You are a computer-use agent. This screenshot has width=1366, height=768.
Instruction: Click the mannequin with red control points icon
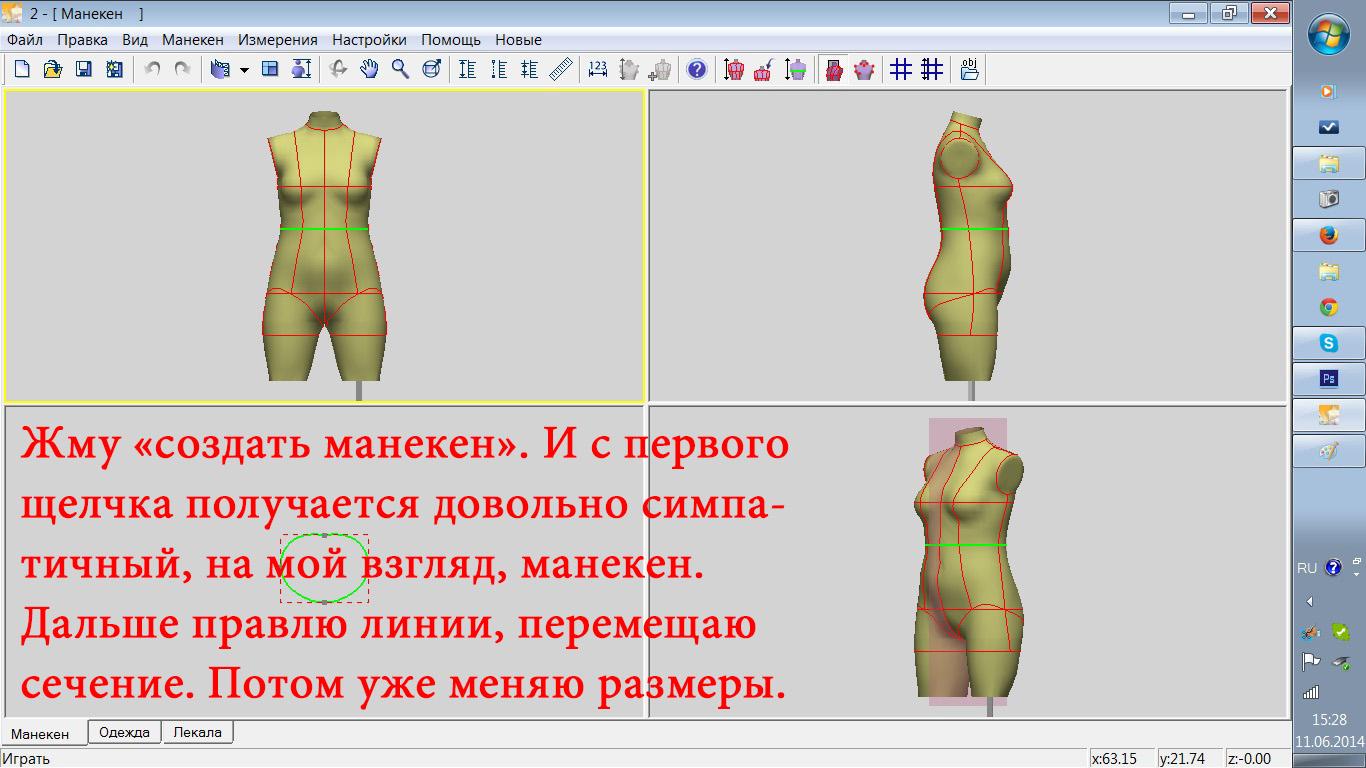point(864,69)
